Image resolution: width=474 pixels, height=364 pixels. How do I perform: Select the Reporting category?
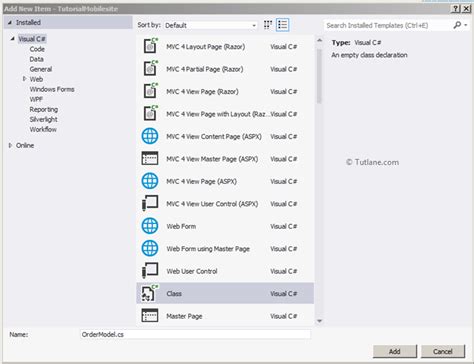click(43, 109)
